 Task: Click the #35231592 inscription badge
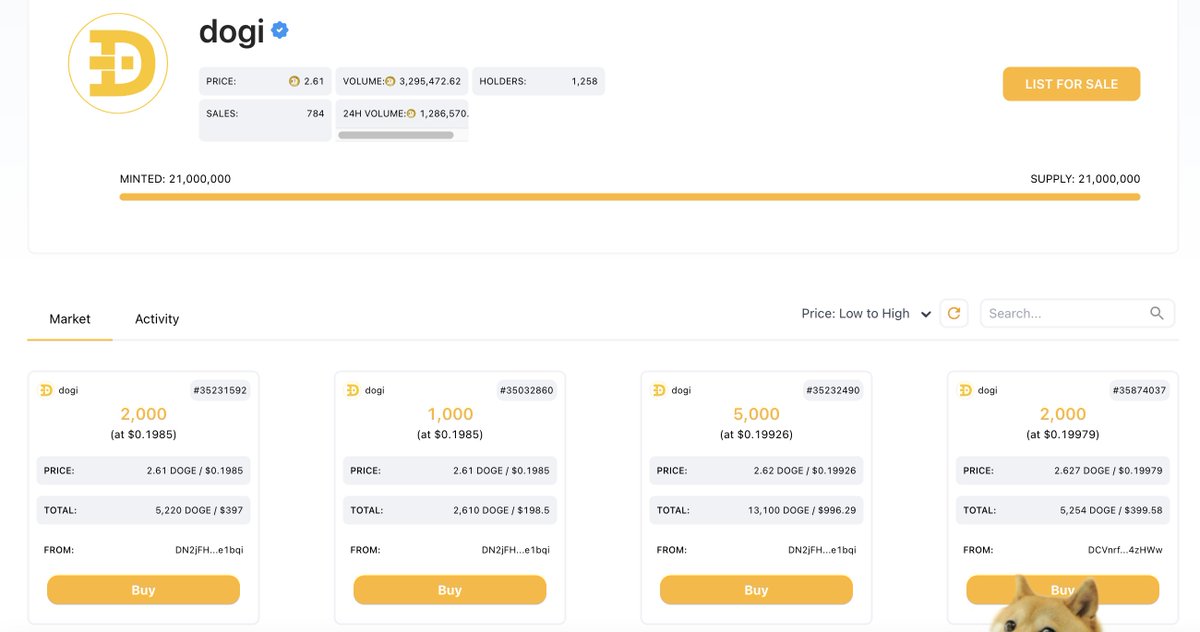pos(219,390)
